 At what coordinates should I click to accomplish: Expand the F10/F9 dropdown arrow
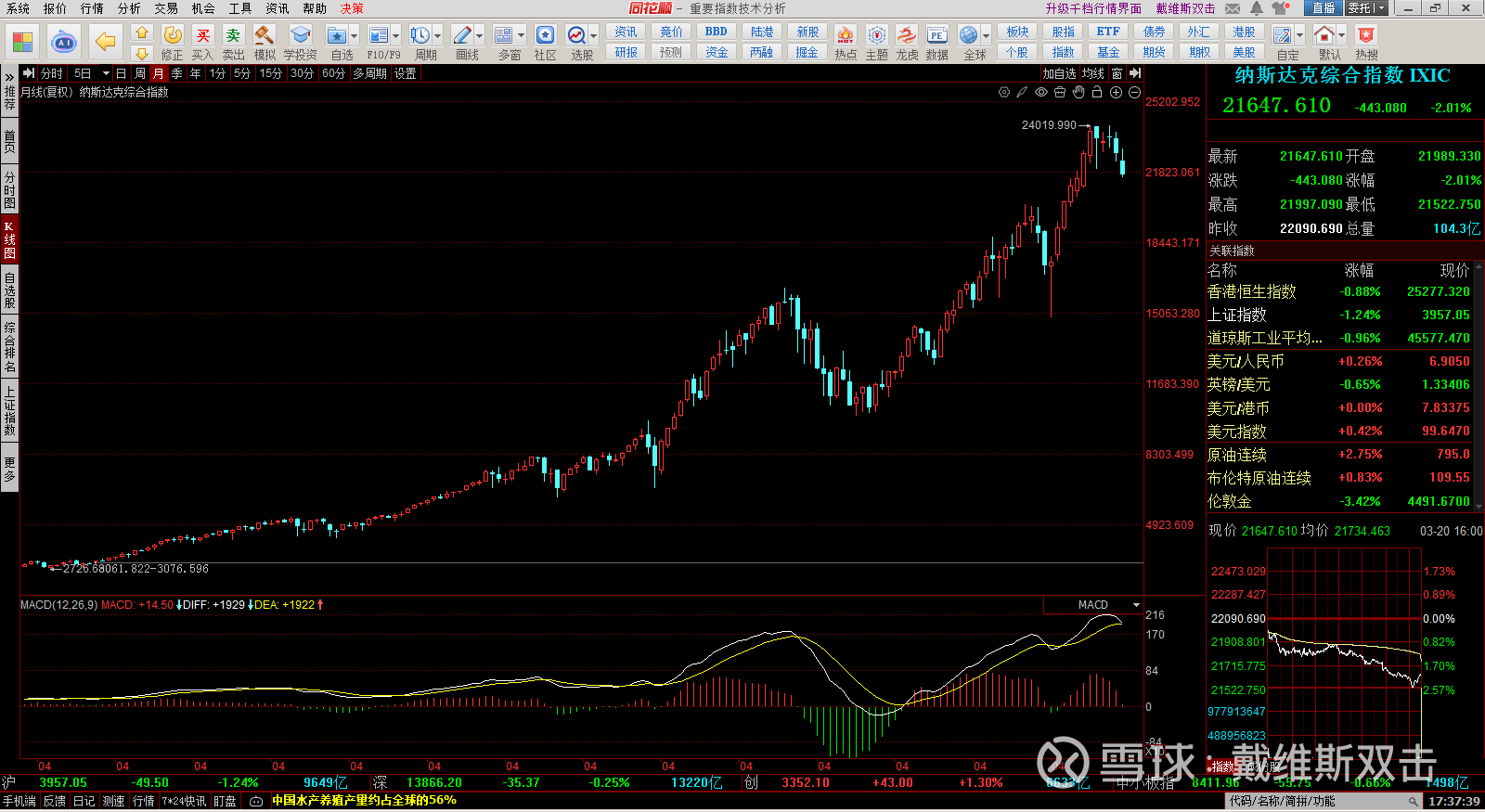[x=395, y=36]
